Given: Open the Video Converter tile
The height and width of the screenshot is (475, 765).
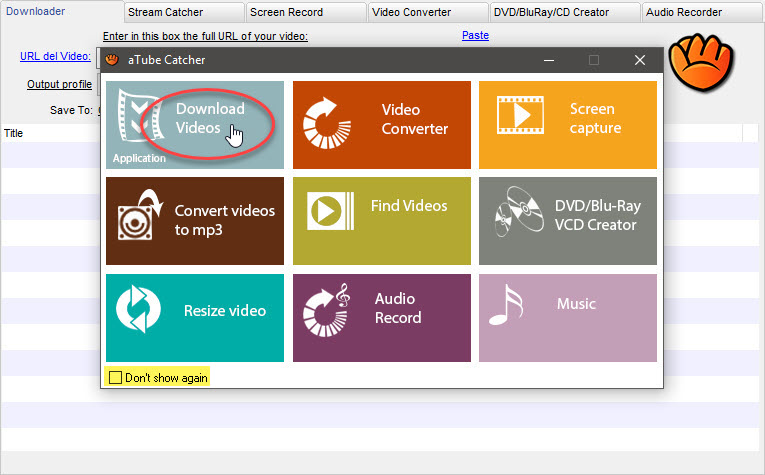Looking at the screenshot, I should click(x=382, y=125).
